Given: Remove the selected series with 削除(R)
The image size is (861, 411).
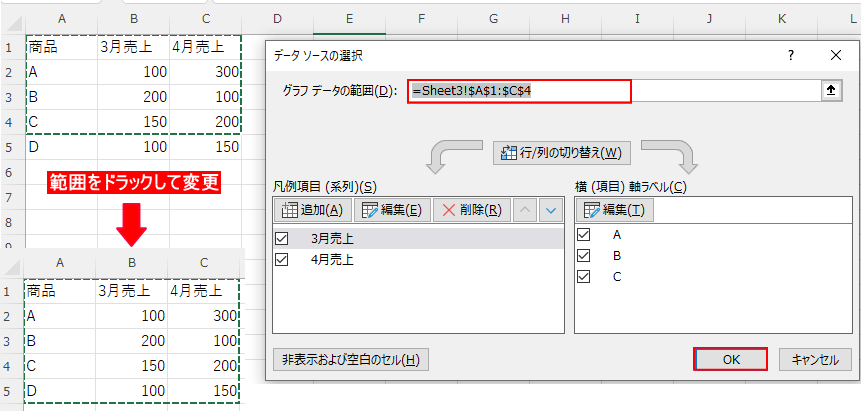Looking at the screenshot, I should click(472, 210).
